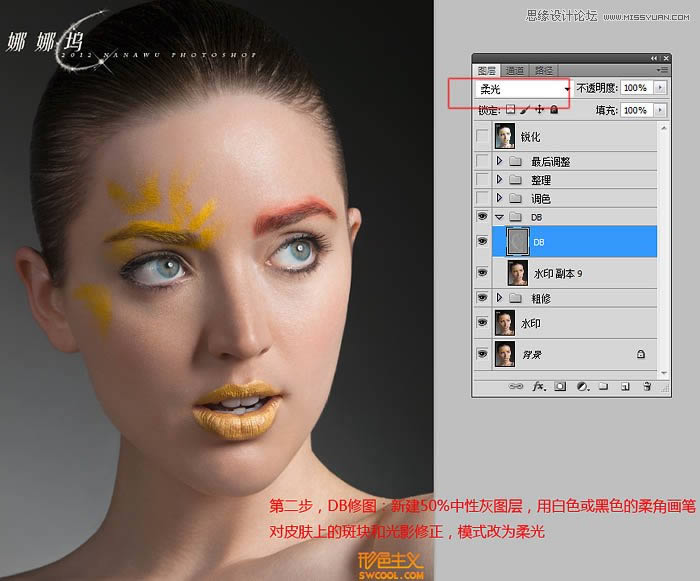
Task: Hide the 背景 layer with its eye icon
Action: click(x=484, y=354)
